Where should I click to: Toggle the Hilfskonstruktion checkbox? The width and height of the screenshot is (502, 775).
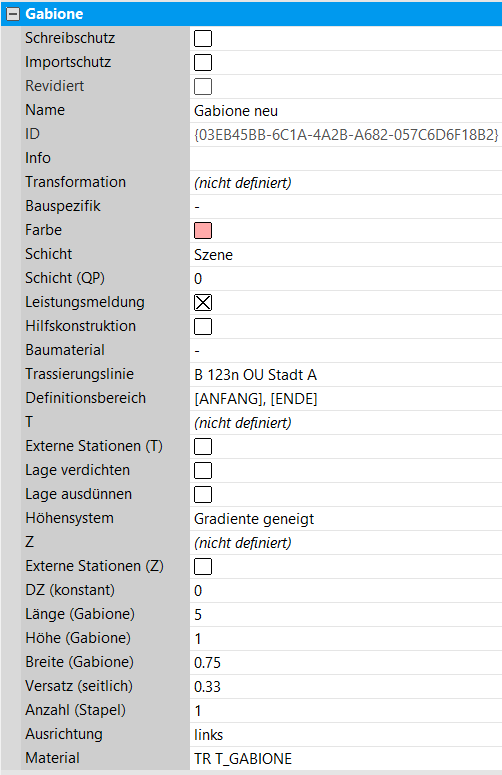coord(203,327)
